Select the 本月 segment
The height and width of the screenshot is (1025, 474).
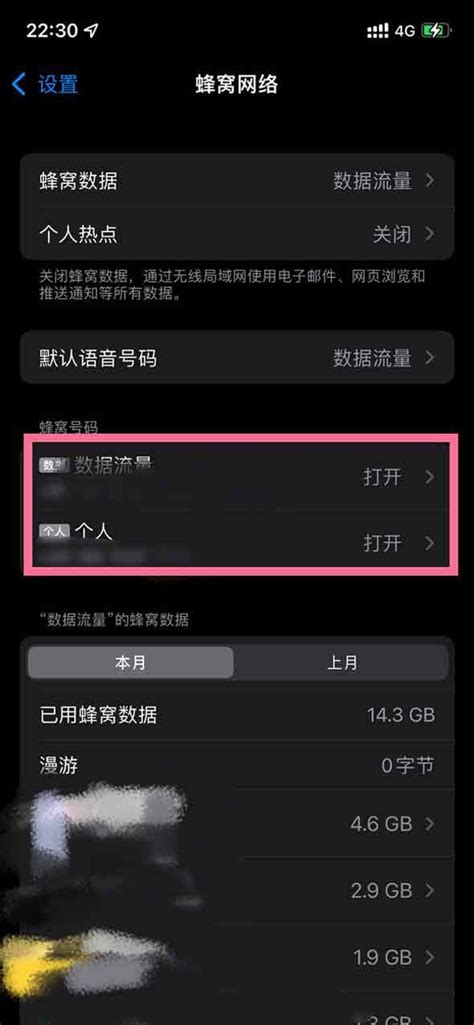click(x=130, y=663)
